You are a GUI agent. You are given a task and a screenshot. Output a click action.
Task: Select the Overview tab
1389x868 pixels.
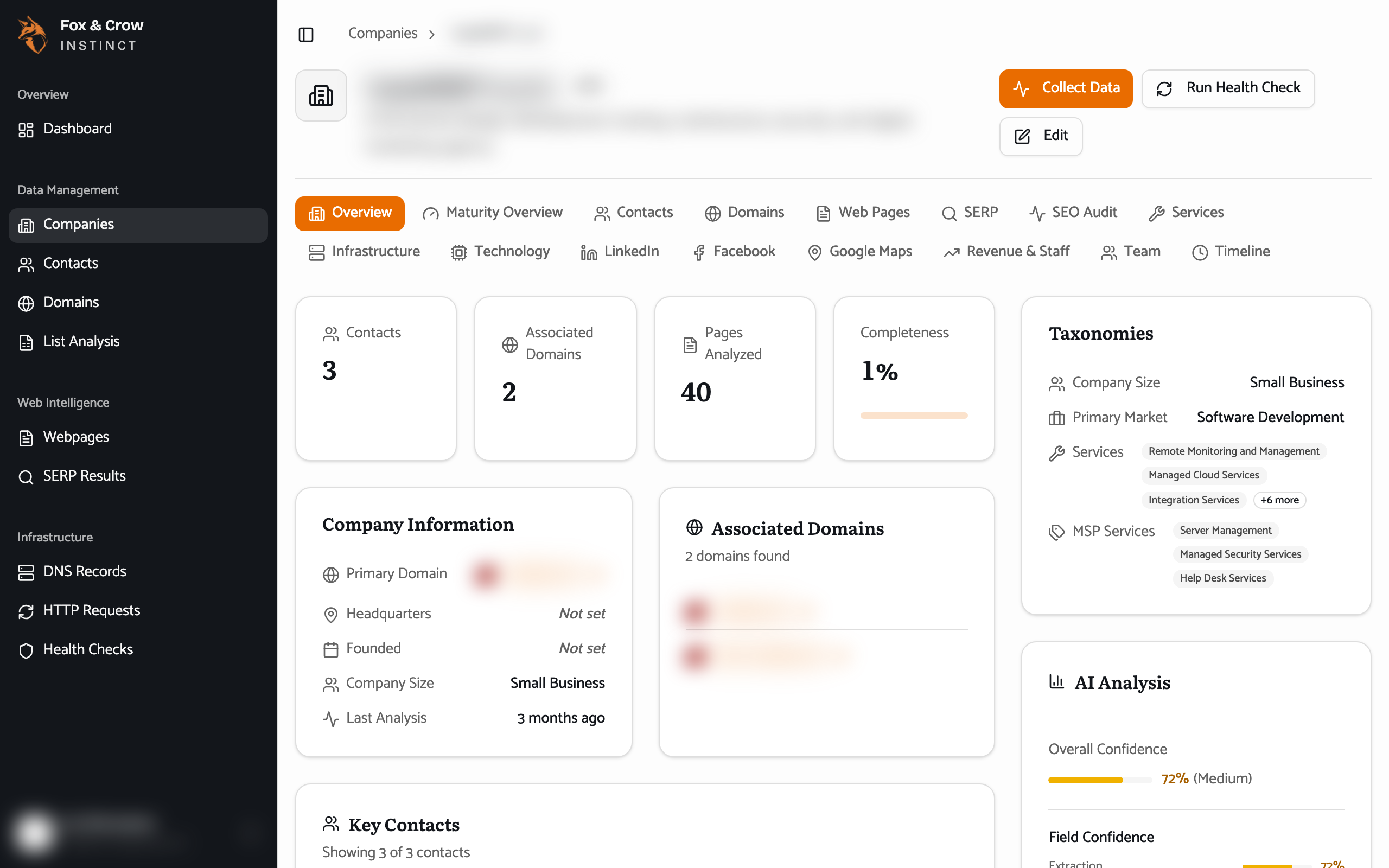[x=349, y=213]
